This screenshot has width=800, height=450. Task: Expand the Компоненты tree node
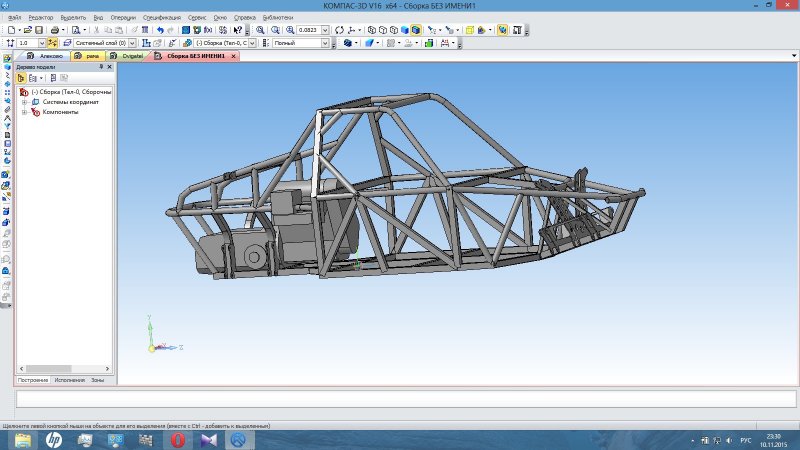point(24,112)
